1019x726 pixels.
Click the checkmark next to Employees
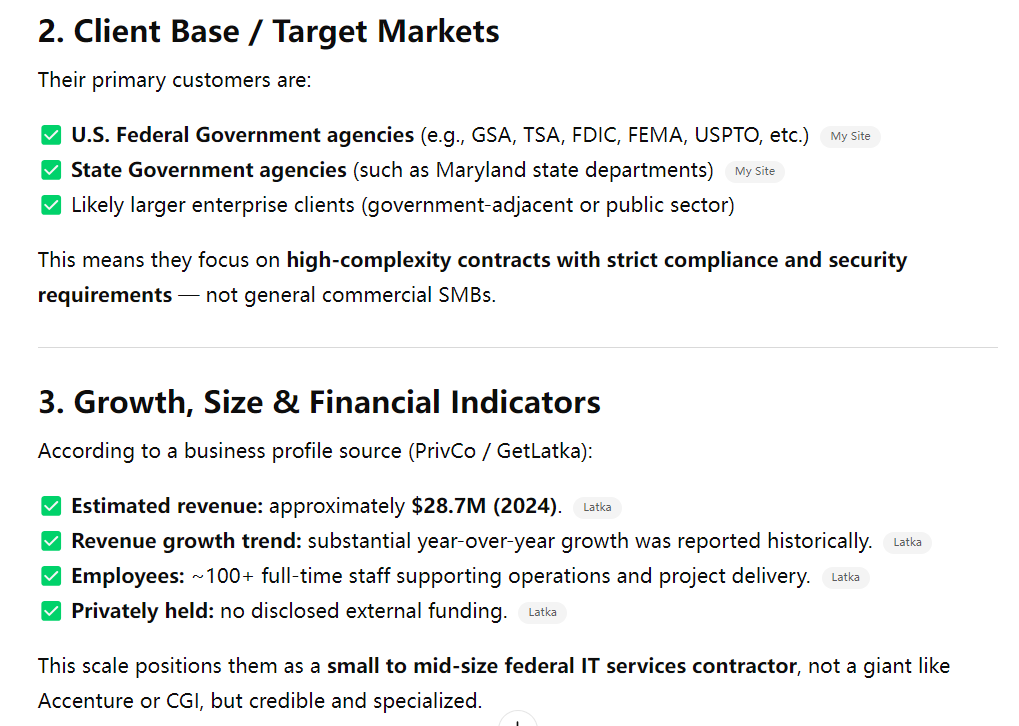point(51,576)
